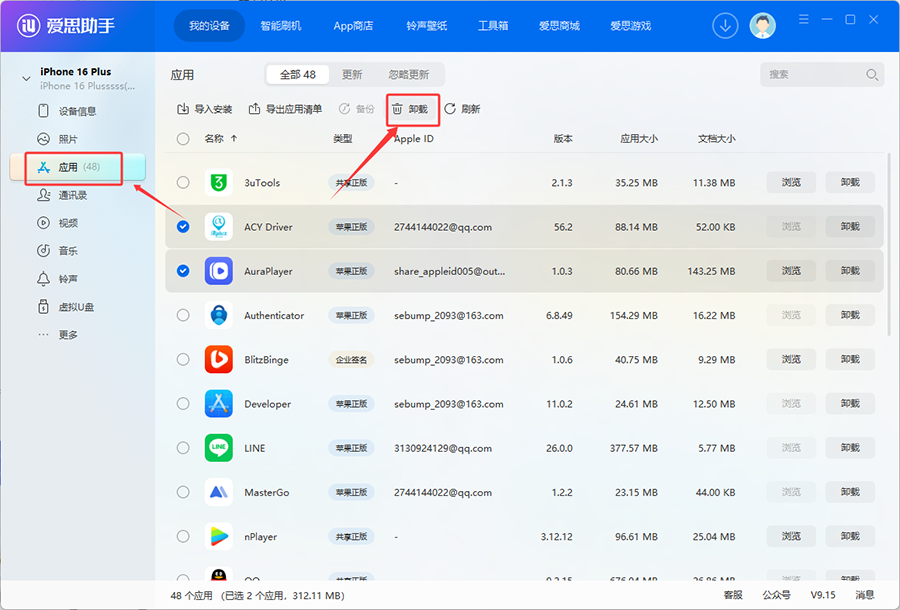Click the BlitzBinge app icon
This screenshot has height=610, width=900.
pyautogui.click(x=219, y=359)
